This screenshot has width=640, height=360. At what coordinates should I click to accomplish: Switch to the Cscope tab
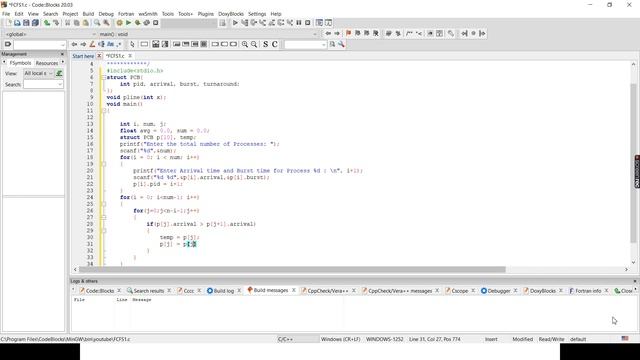459,291
